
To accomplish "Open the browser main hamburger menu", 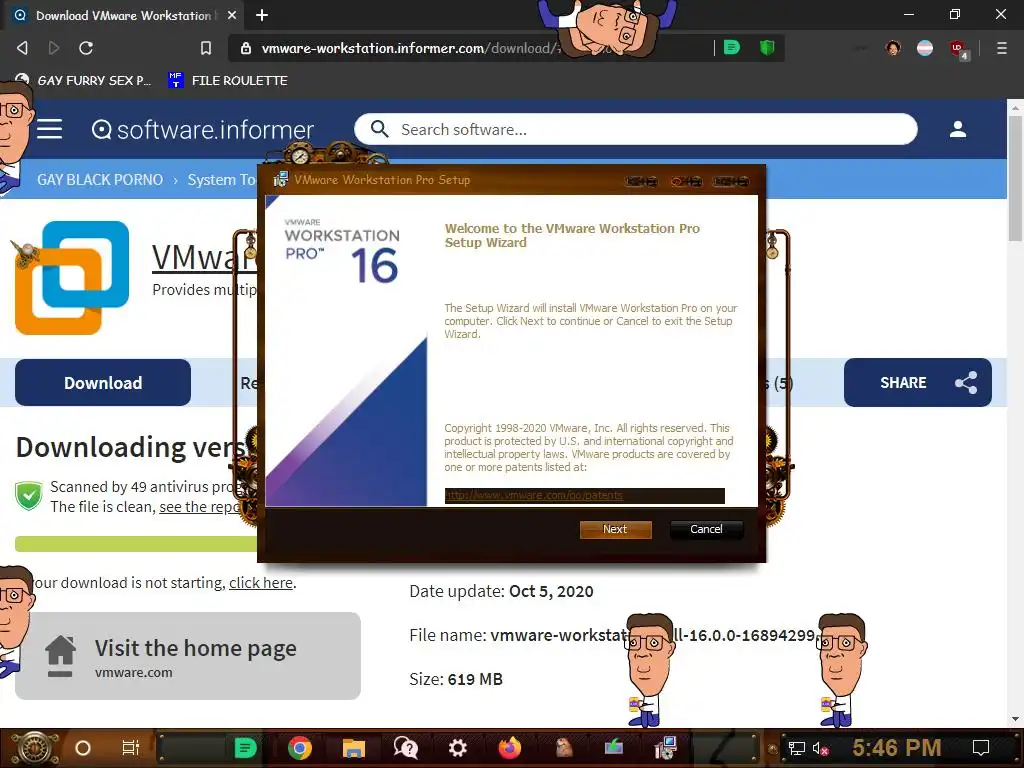I will [x=1001, y=48].
